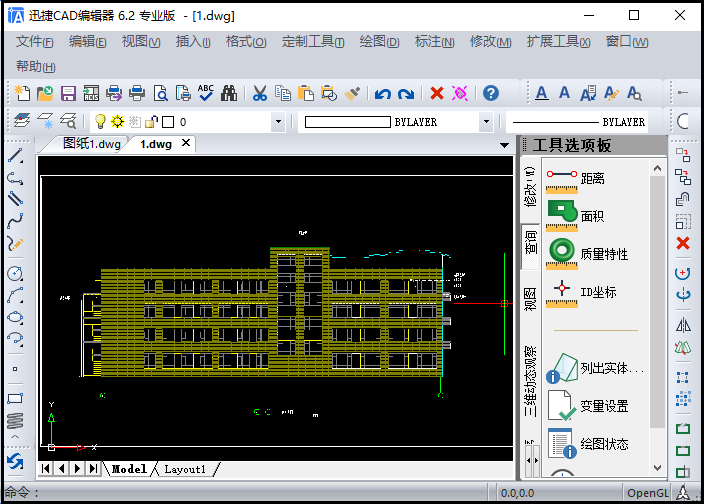Open the layer manager icon
Image resolution: width=704 pixels, height=504 pixels.
point(22,121)
